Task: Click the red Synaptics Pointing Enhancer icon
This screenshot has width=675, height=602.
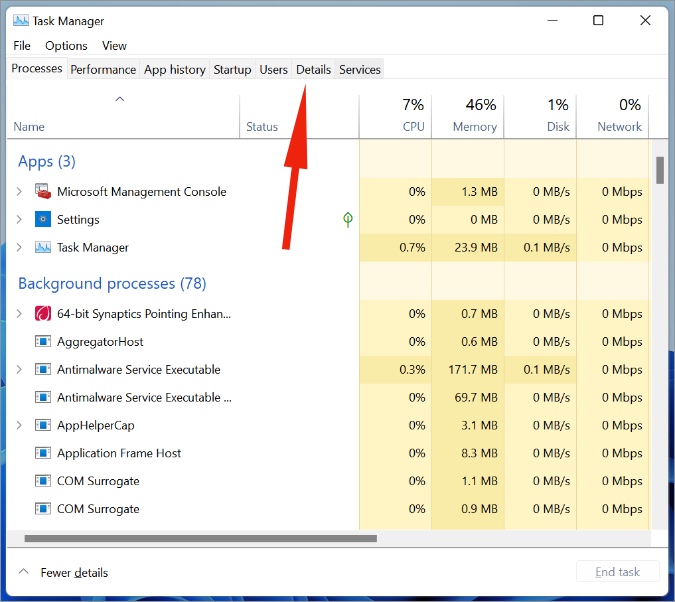Action: tap(43, 313)
